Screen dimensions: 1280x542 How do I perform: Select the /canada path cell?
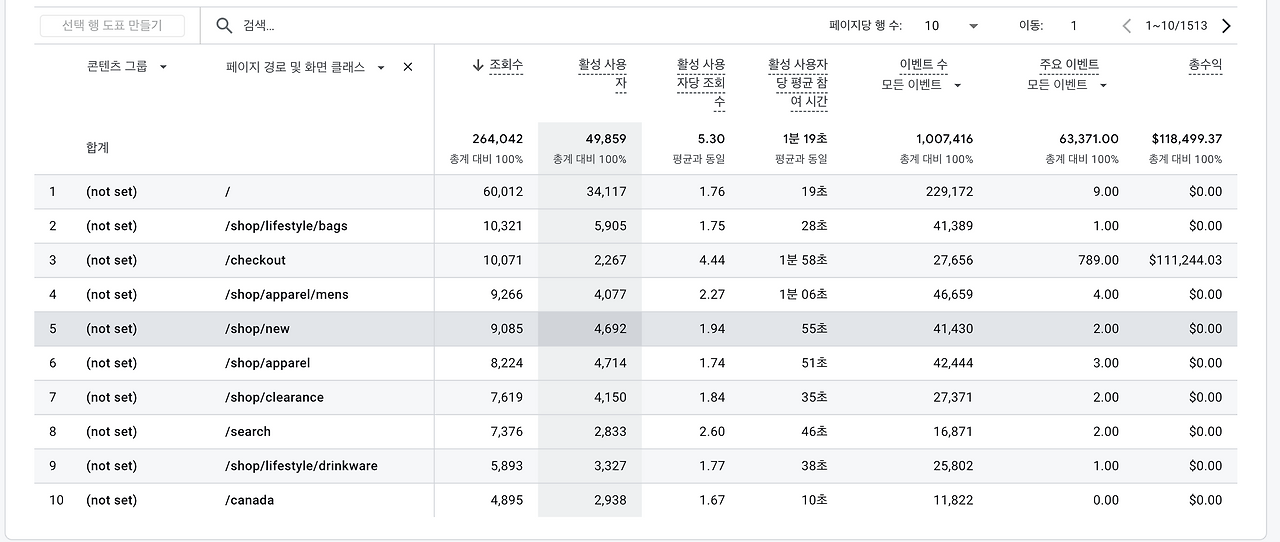pos(249,500)
